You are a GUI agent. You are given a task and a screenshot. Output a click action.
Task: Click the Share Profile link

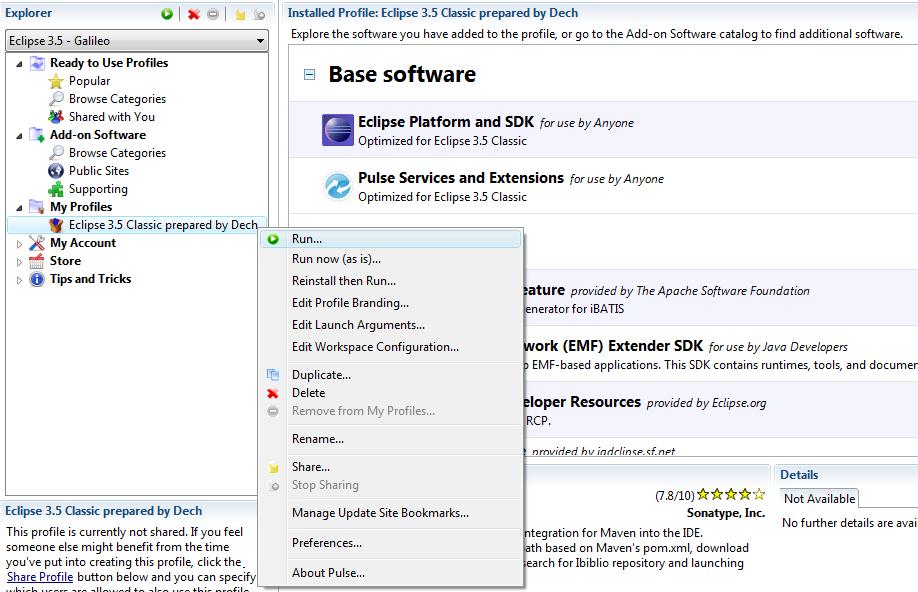click(x=40, y=577)
